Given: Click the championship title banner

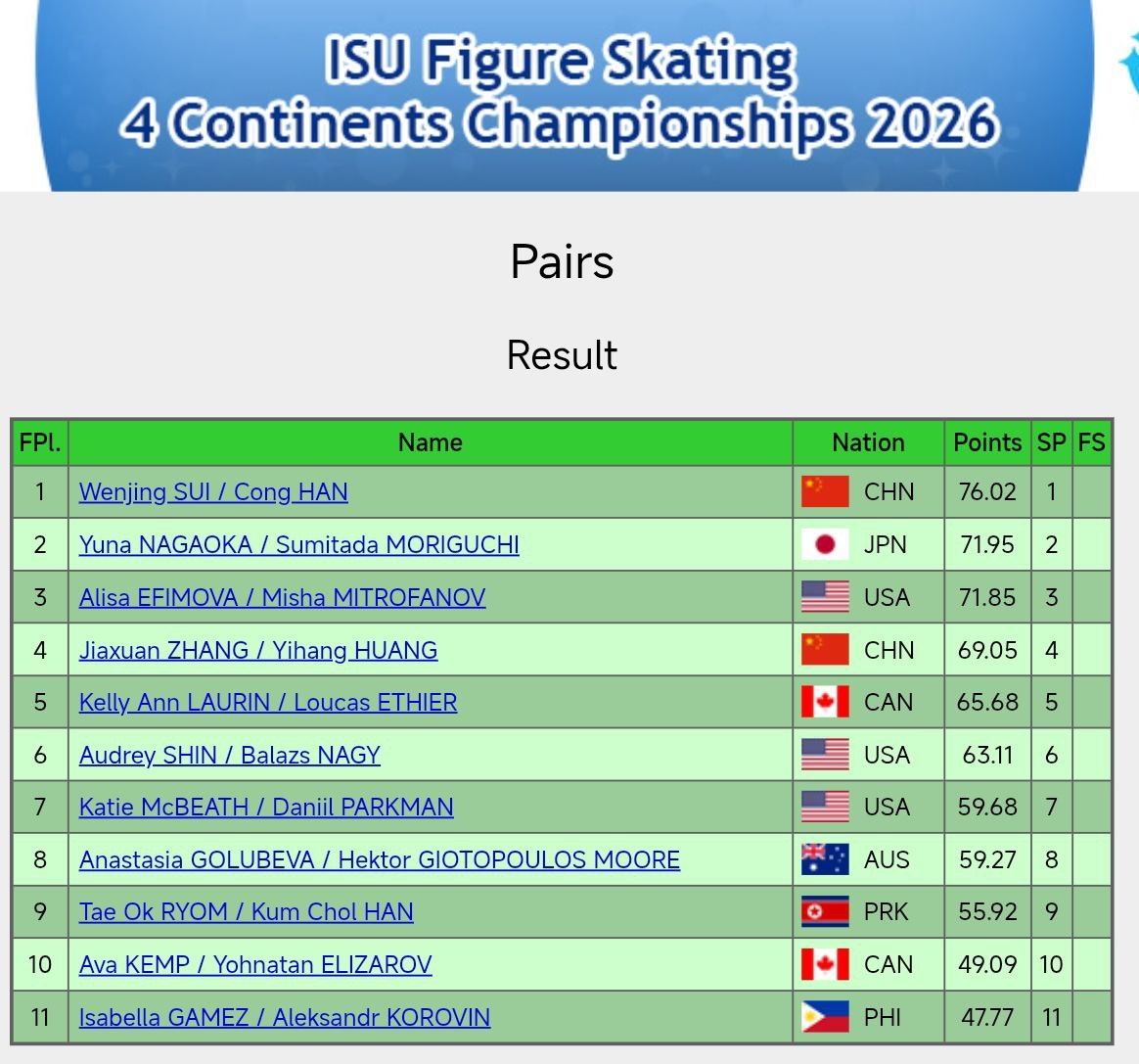Looking at the screenshot, I should 564,95.
